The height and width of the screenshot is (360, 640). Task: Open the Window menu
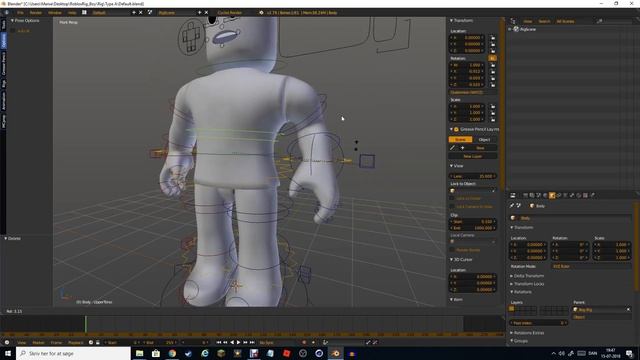coord(55,13)
